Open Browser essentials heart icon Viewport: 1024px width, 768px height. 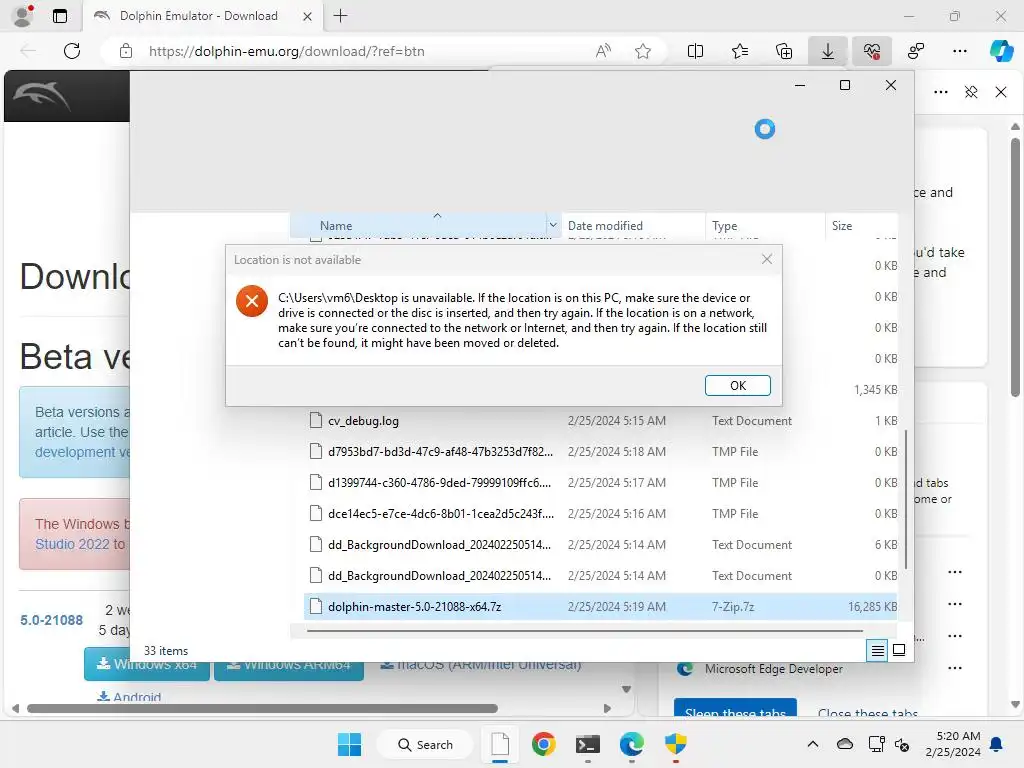[x=872, y=51]
